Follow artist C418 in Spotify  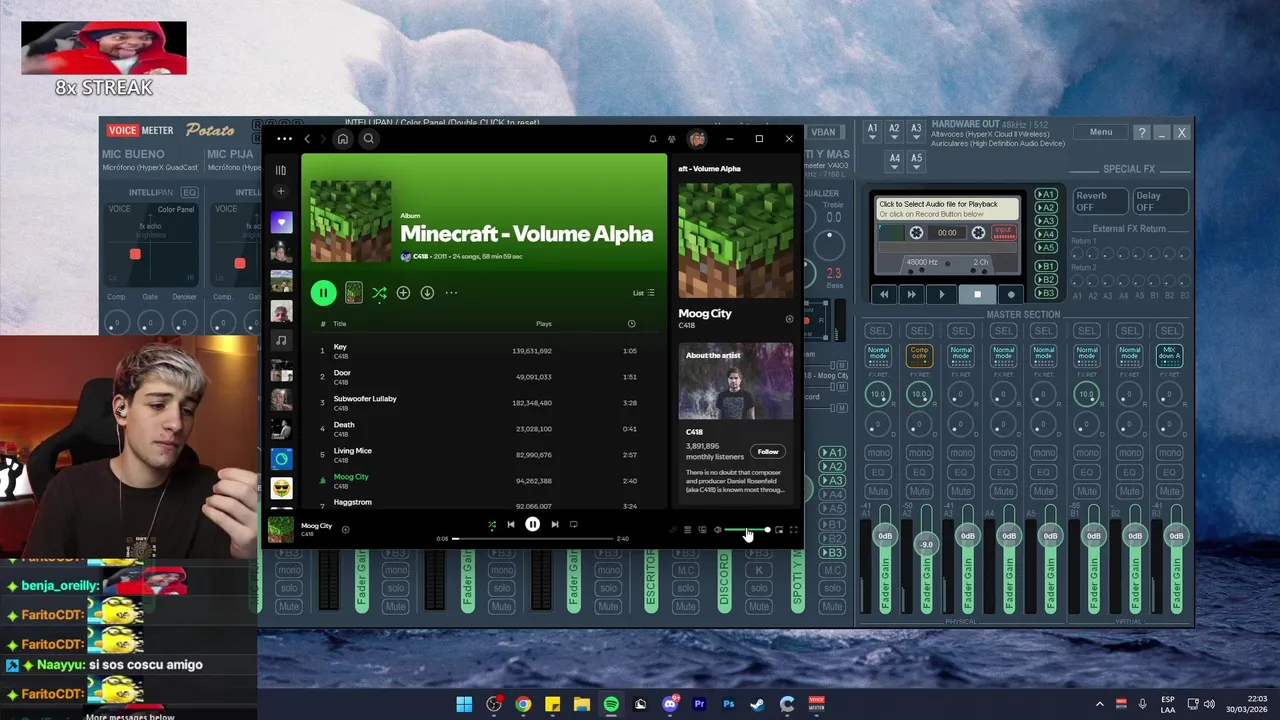click(767, 452)
